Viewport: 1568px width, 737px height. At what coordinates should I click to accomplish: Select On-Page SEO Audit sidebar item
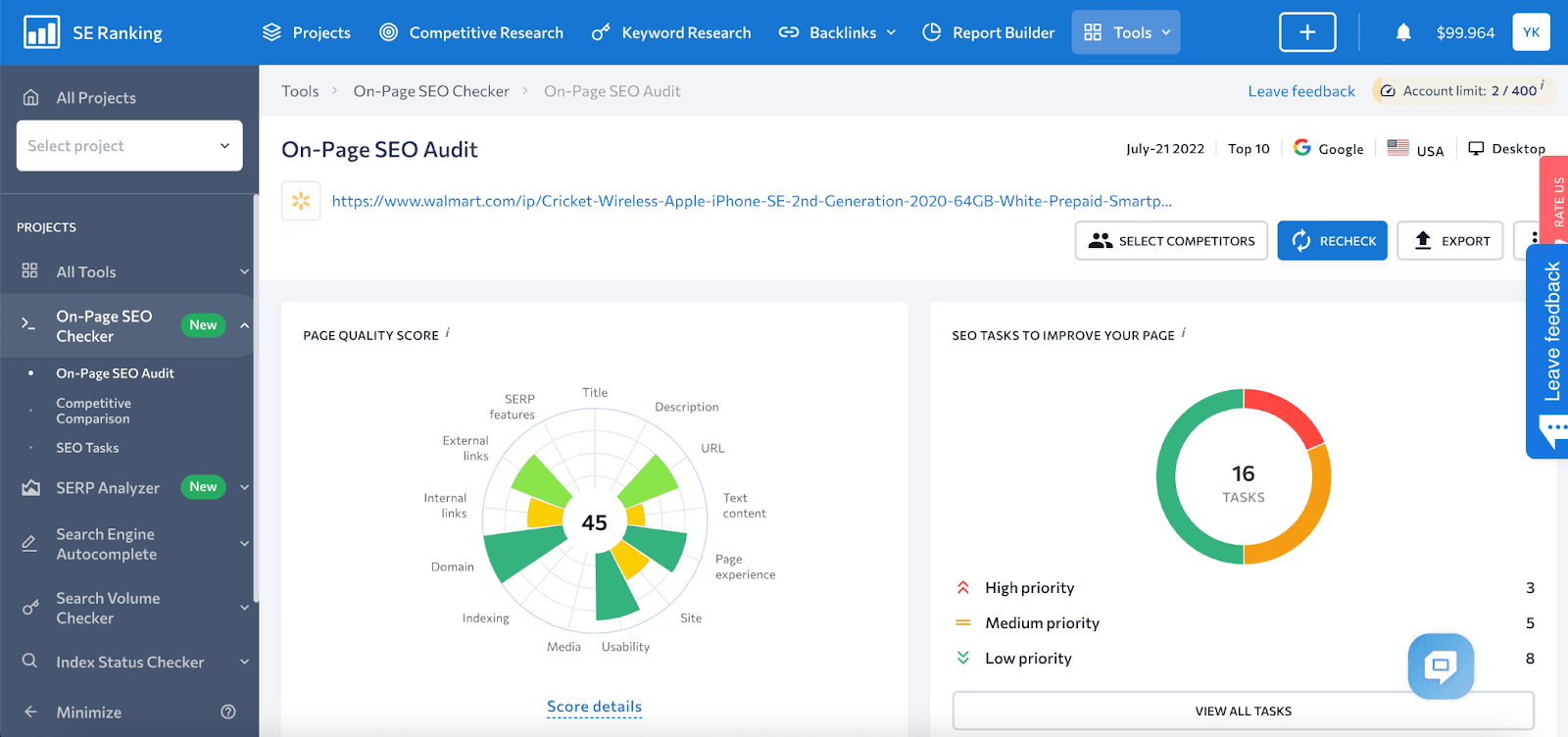(x=115, y=373)
